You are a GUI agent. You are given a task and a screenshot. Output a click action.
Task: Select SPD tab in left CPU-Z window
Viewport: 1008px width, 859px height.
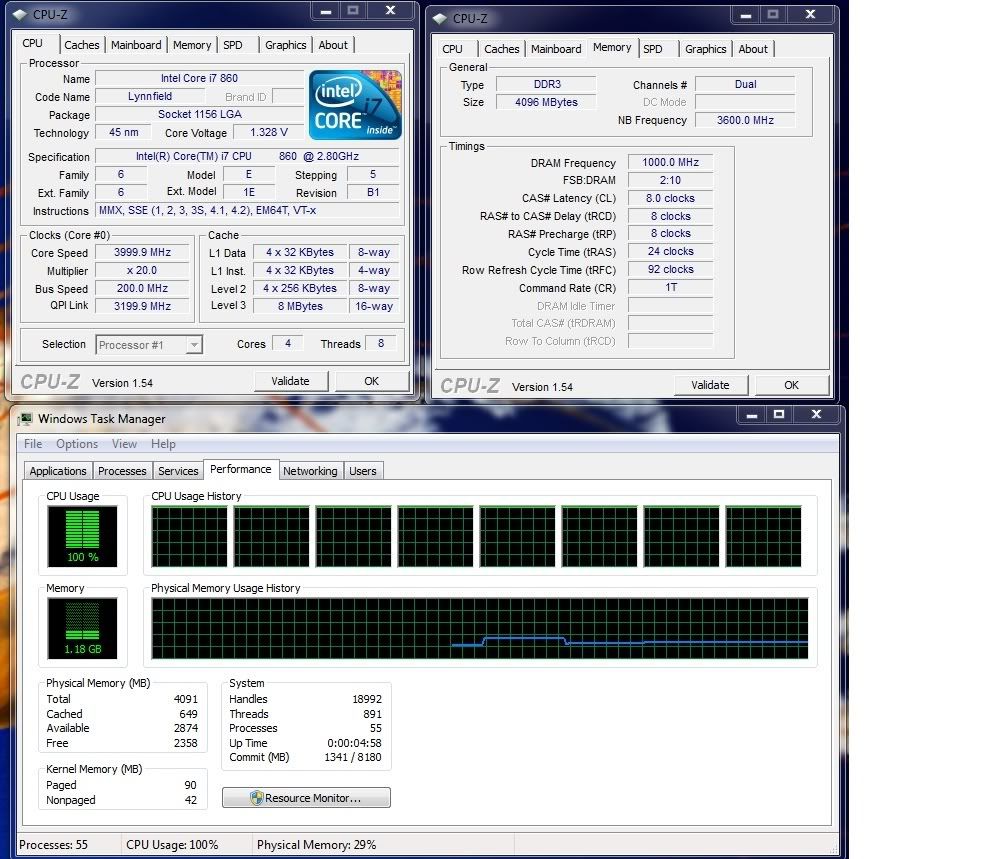click(233, 45)
